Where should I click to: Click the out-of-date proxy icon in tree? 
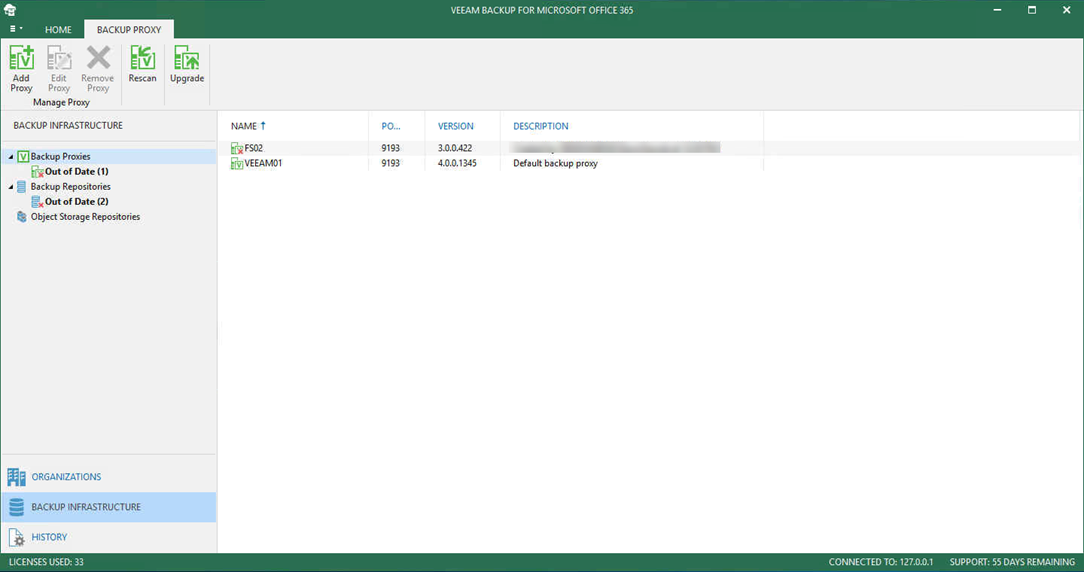point(37,172)
